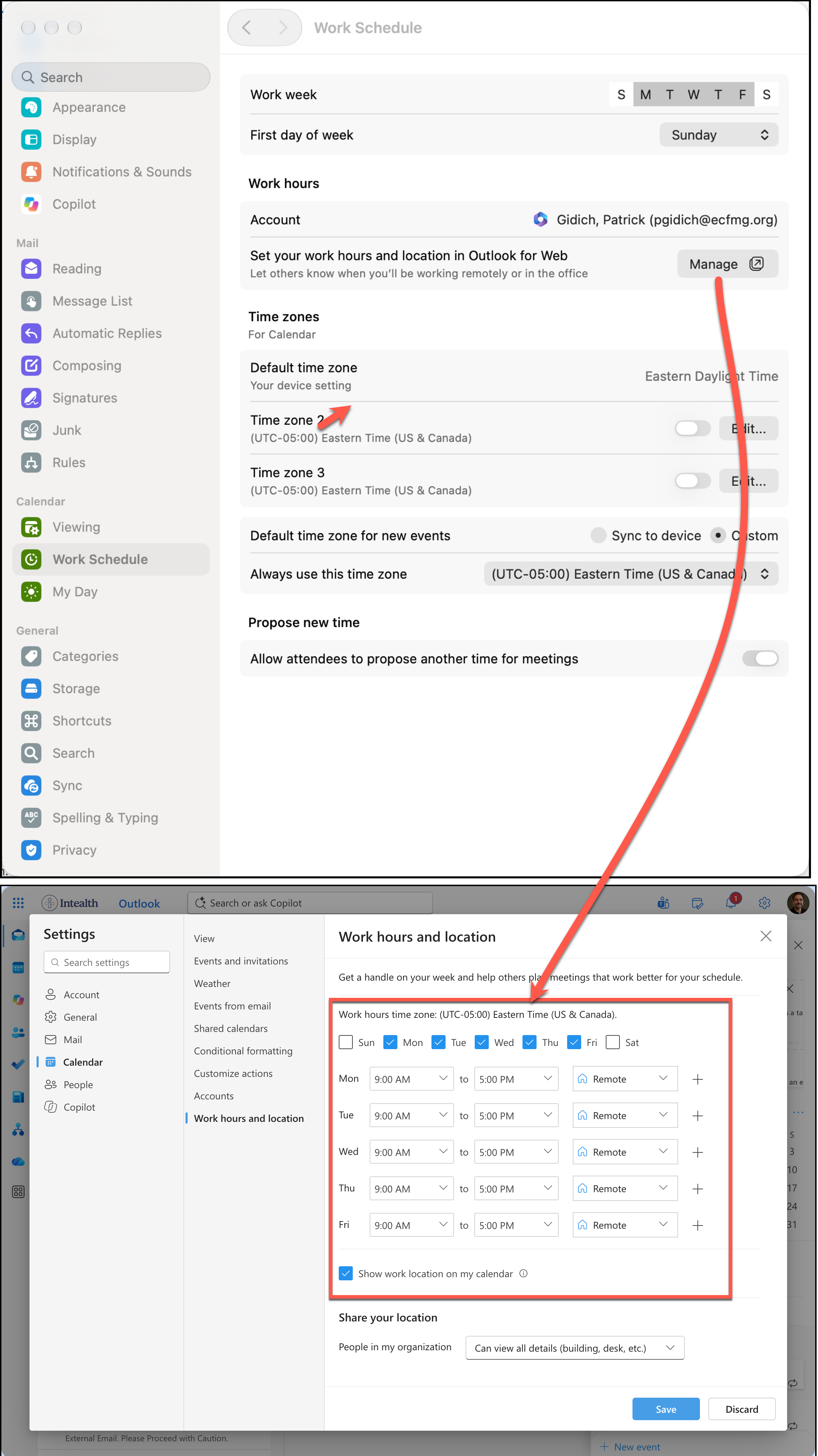Select Mail in the web Settings list
818x1456 pixels.
coord(72,1039)
